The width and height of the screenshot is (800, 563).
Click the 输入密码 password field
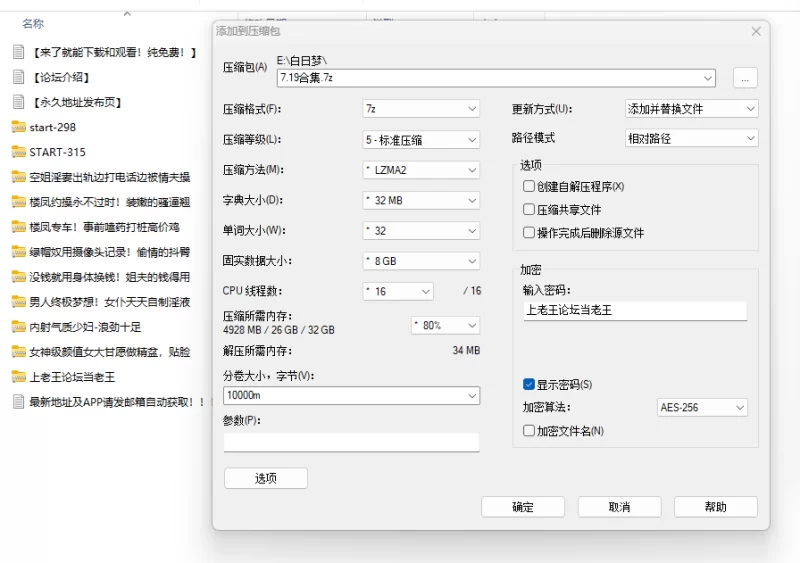(x=635, y=310)
